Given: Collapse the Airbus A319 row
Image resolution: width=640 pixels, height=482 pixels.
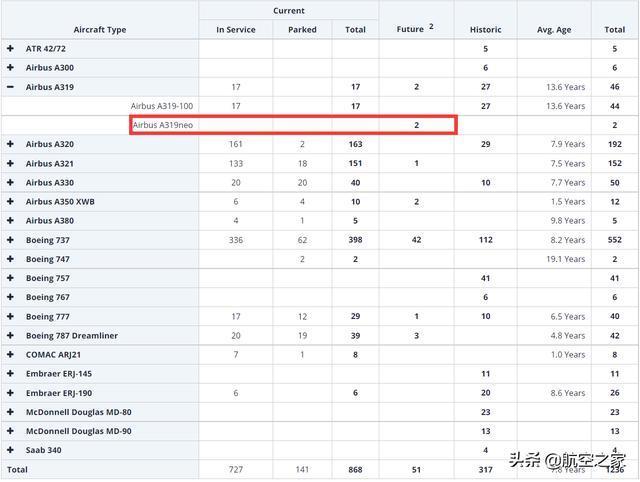Looking at the screenshot, I should (x=11, y=87).
